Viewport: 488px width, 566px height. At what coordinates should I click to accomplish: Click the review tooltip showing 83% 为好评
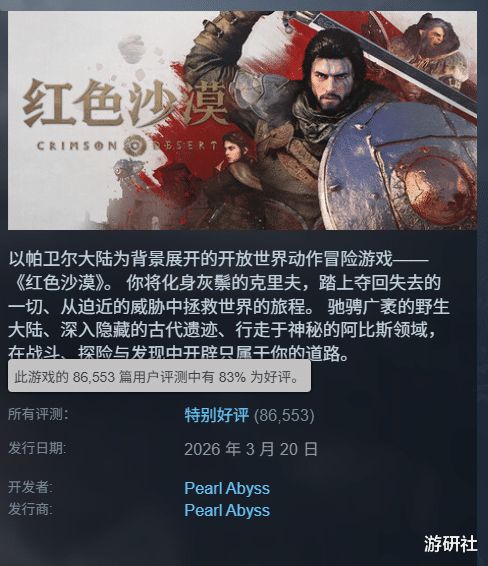159,376
